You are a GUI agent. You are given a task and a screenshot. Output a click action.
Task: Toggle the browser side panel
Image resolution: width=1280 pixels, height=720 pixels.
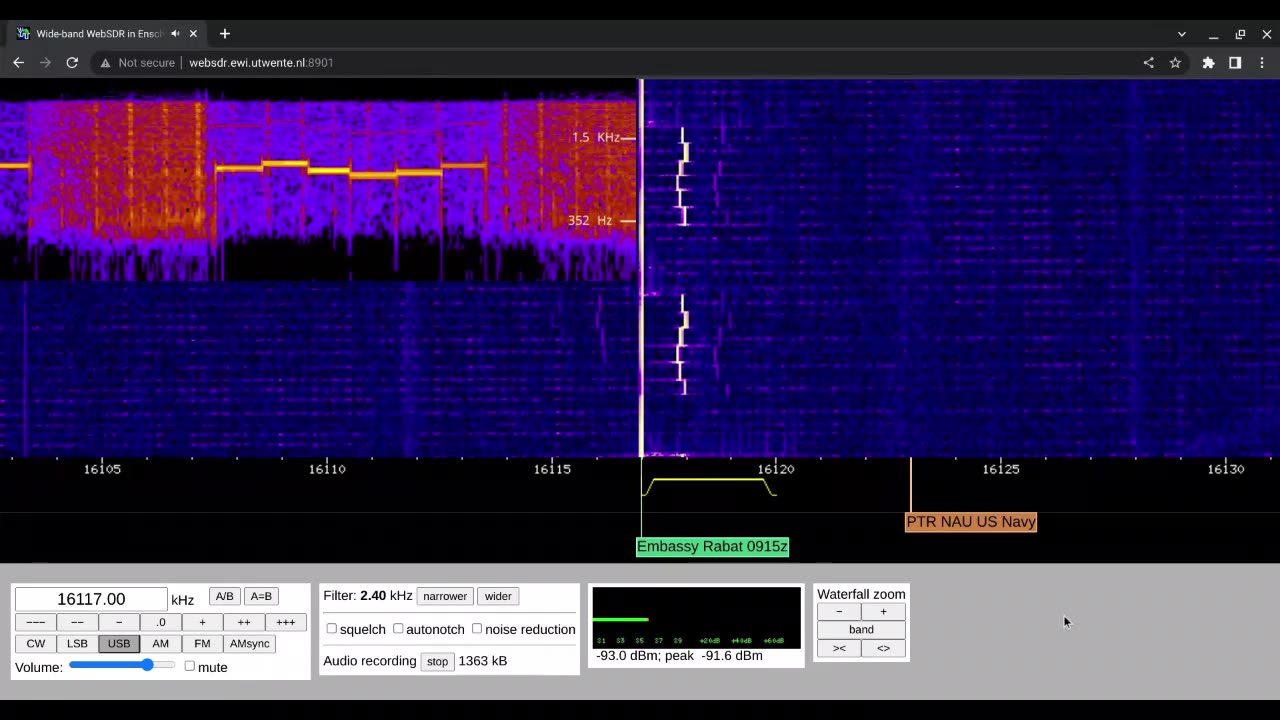tap(1235, 62)
